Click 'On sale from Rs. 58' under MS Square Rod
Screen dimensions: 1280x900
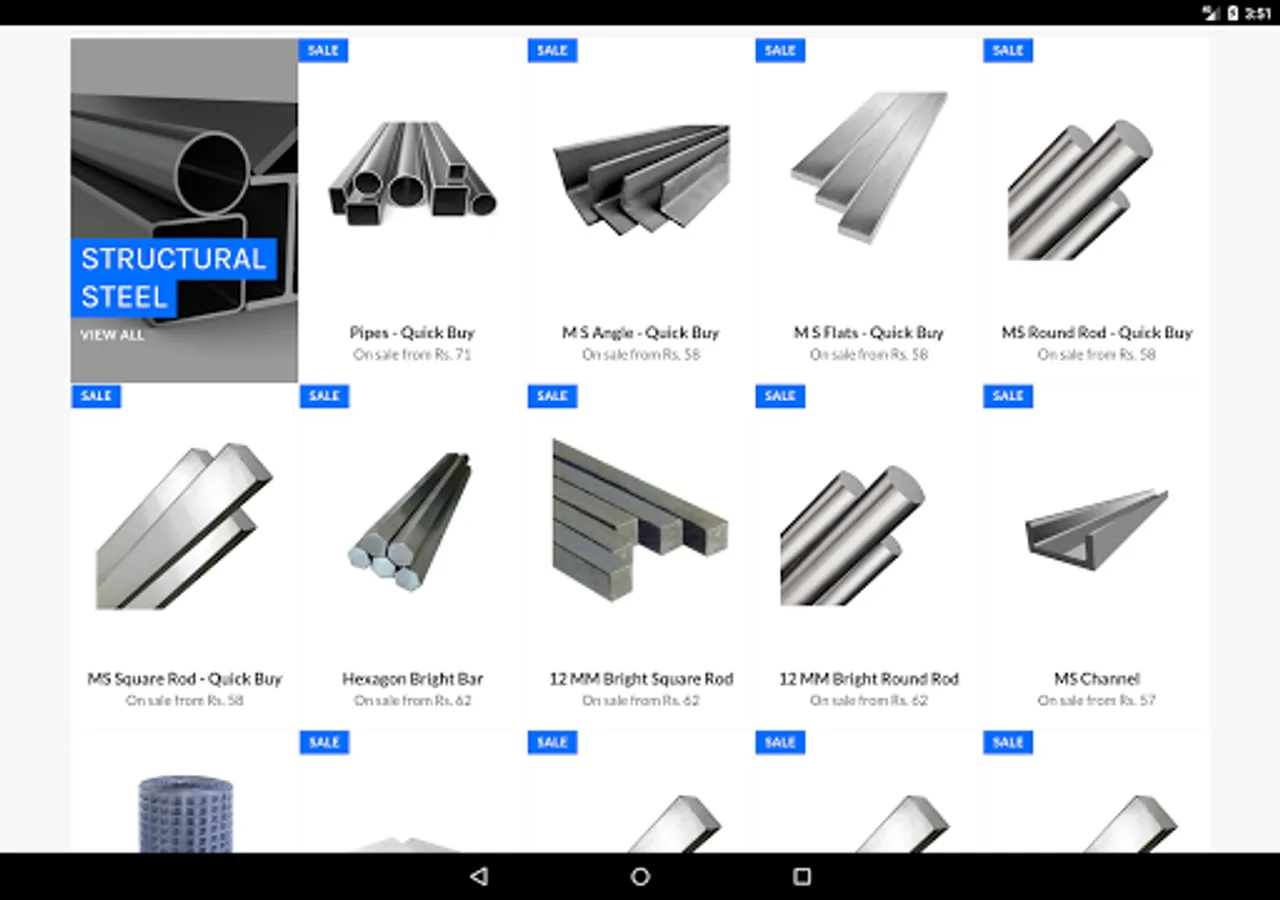[x=184, y=701]
